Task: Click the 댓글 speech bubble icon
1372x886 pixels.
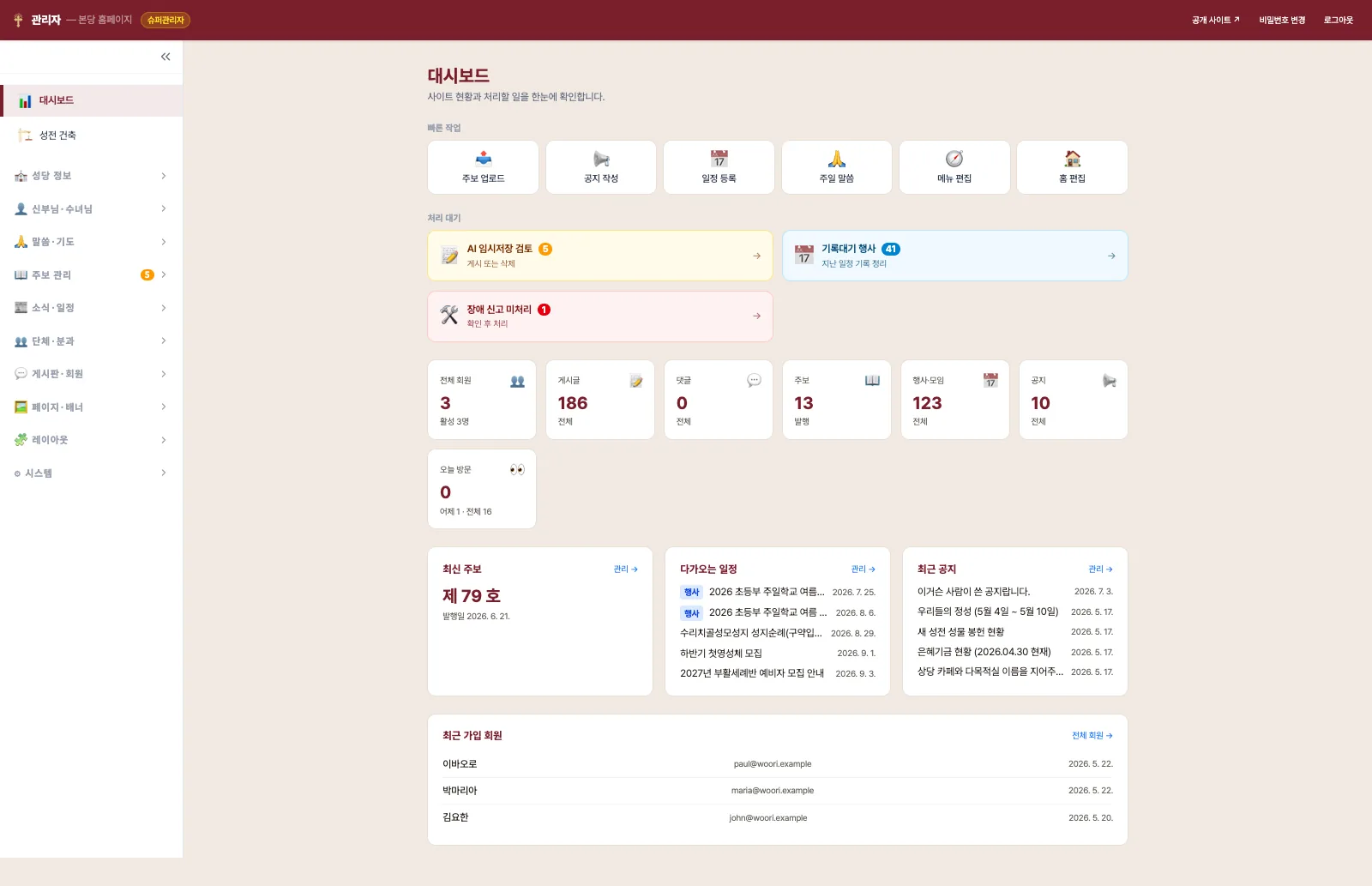Action: 755,381
